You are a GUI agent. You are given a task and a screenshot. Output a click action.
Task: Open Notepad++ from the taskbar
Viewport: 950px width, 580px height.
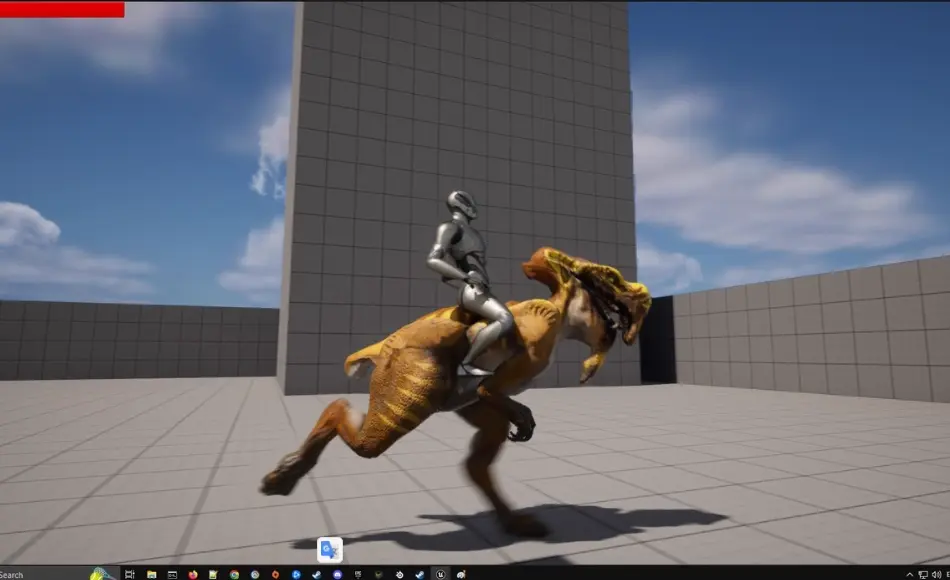pyautogui.click(x=213, y=575)
